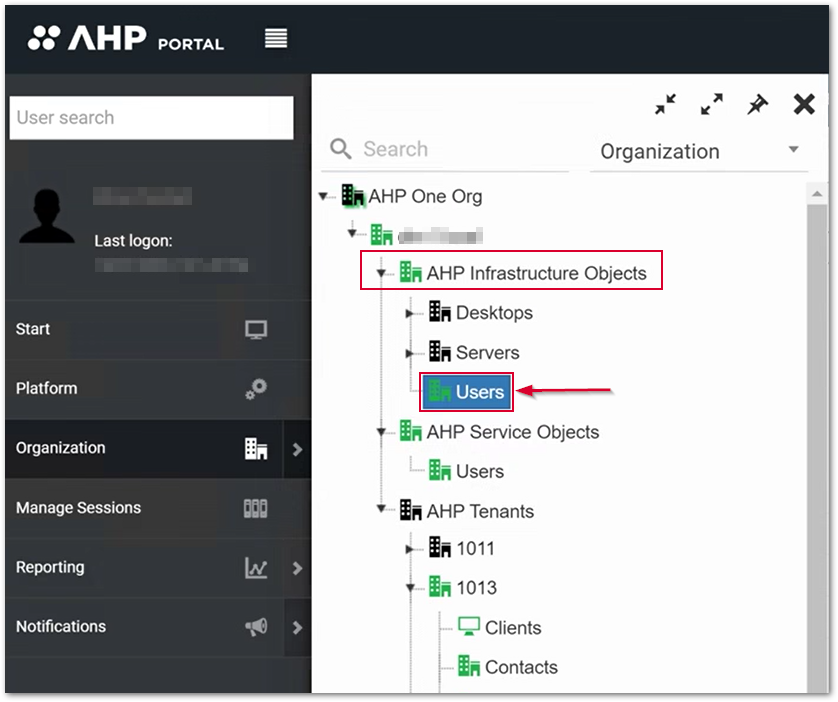This screenshot has height=702, width=838.
Task: Close the organization tree panel
Action: point(804,104)
